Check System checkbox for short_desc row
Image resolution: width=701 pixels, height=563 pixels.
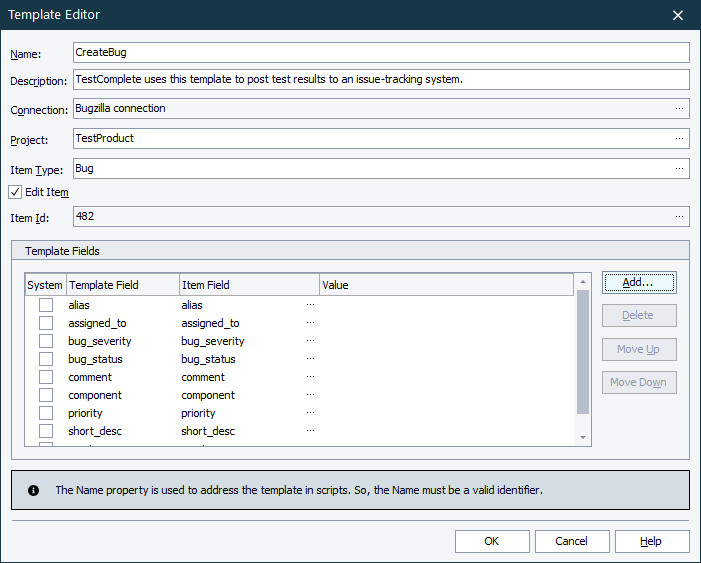[x=46, y=431]
